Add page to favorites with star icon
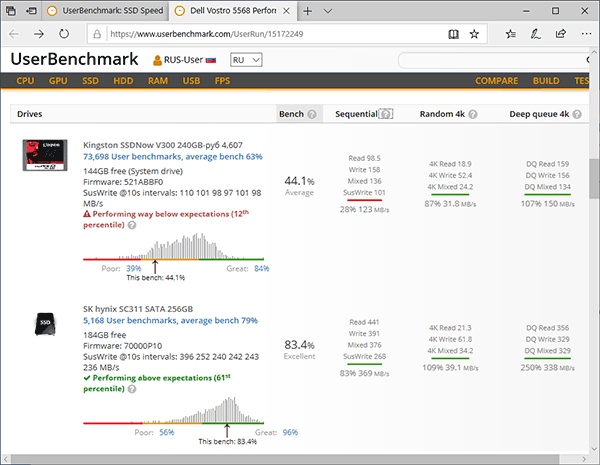Image resolution: width=600 pixels, height=465 pixels. pyautogui.click(x=474, y=34)
